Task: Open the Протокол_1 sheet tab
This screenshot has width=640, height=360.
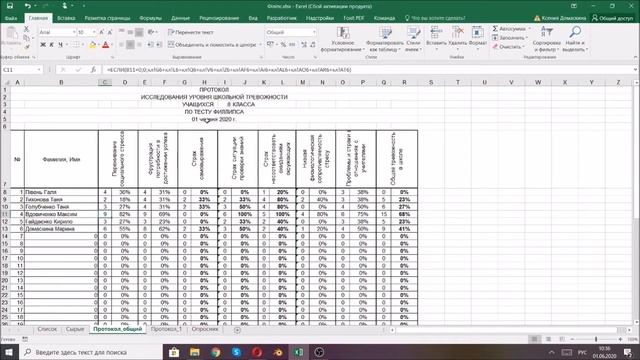Action: pos(166,329)
